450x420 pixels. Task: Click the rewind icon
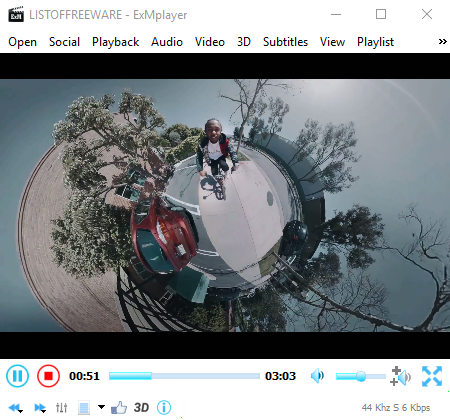pyautogui.click(x=15, y=408)
